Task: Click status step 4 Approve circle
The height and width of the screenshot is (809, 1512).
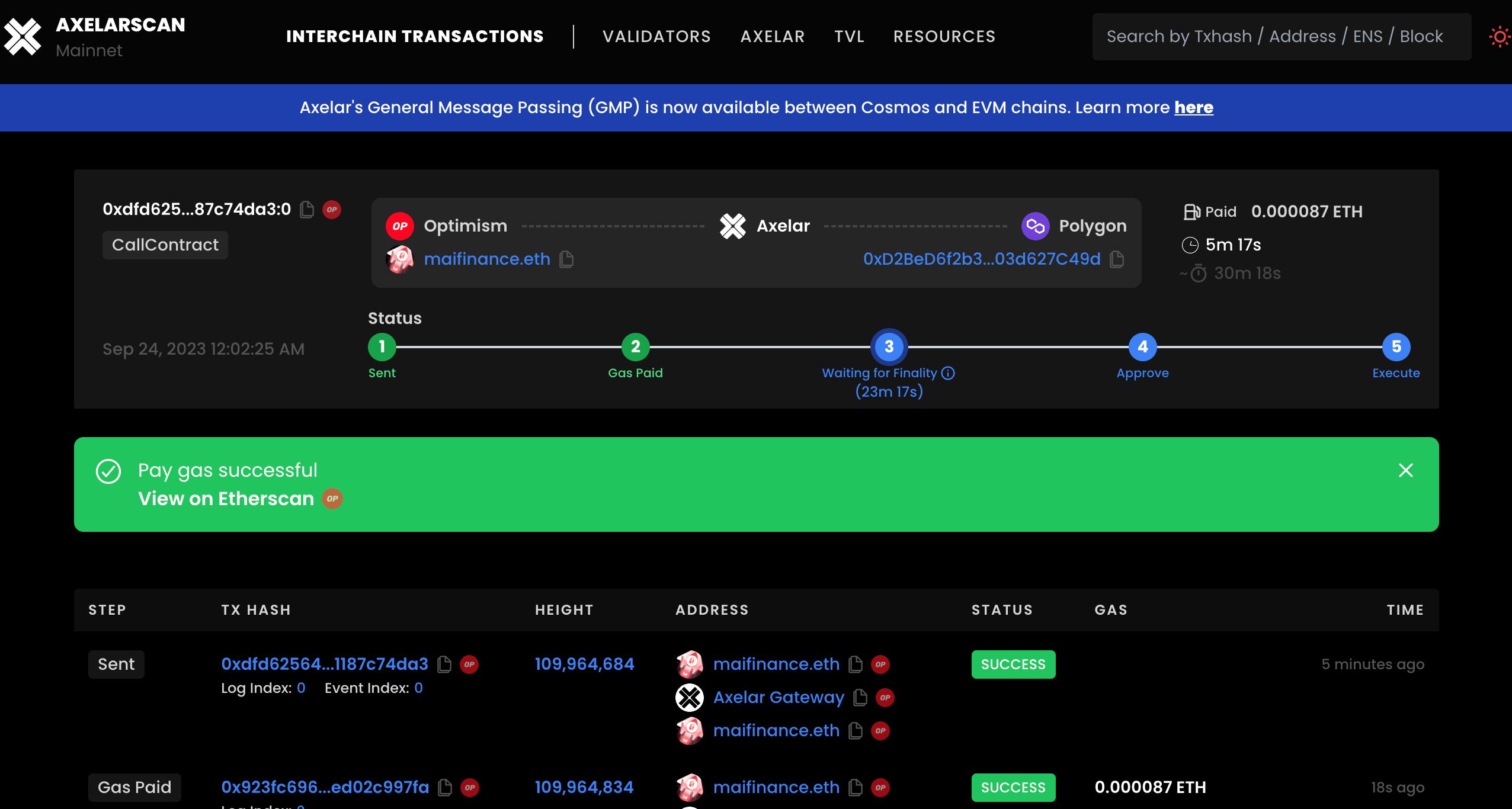Action: coord(1143,347)
